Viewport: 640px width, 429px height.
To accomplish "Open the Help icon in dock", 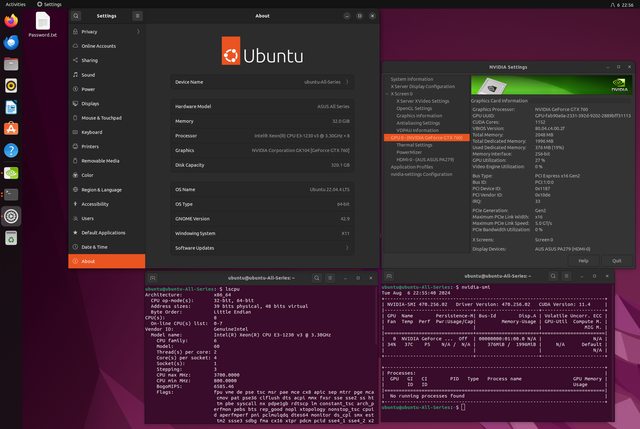I will [11, 150].
